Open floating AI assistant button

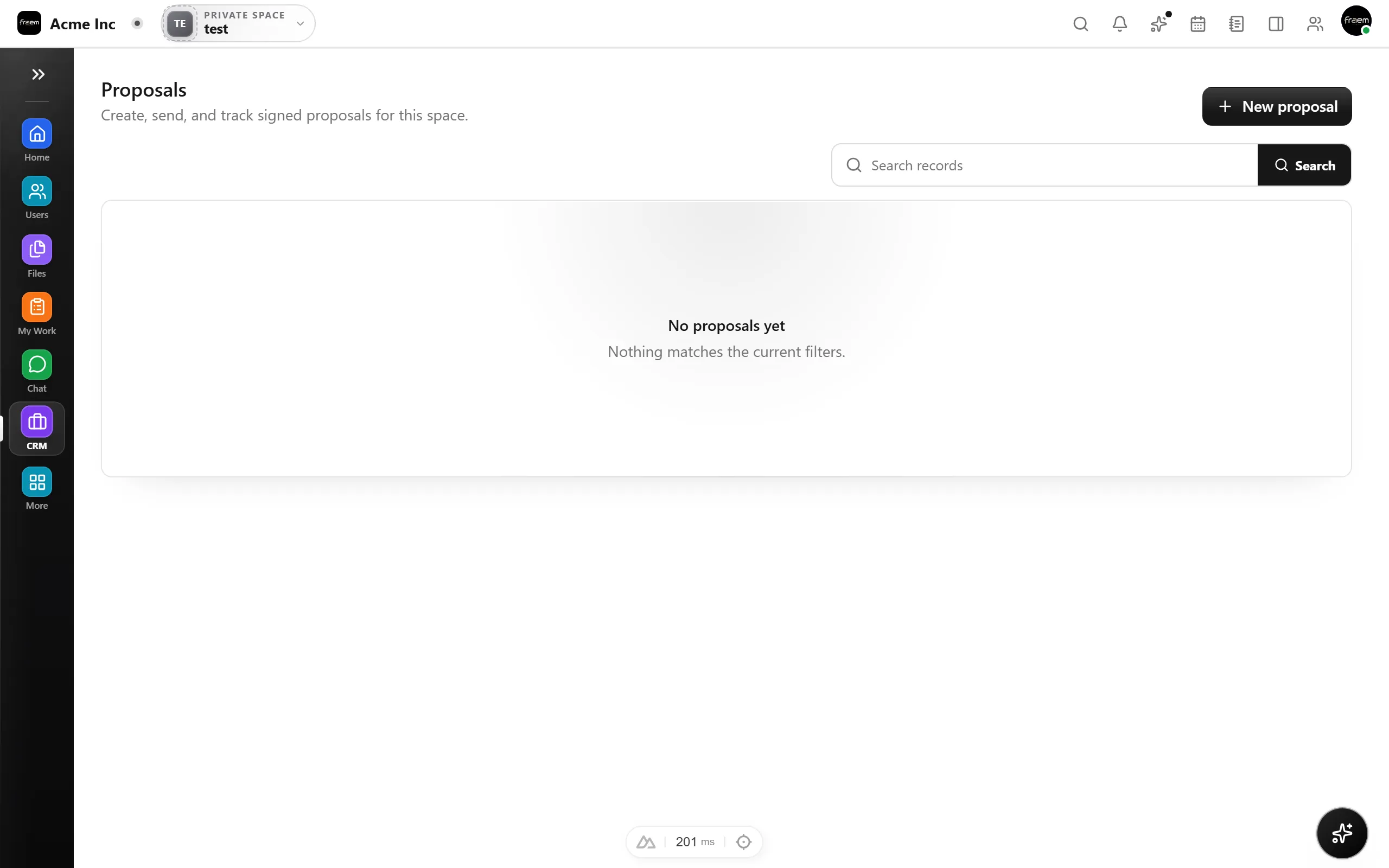(x=1341, y=833)
